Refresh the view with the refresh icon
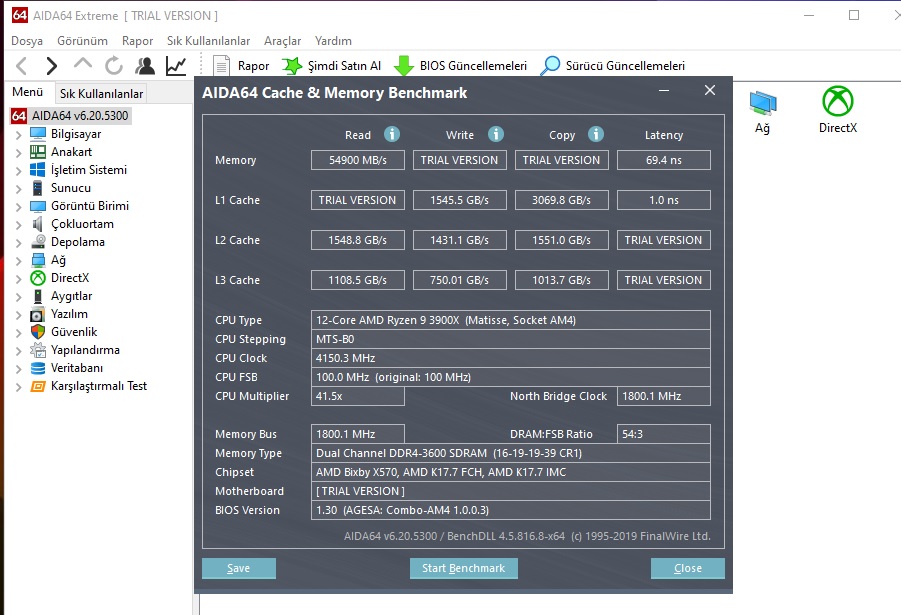The width and height of the screenshot is (901, 615). (x=114, y=66)
